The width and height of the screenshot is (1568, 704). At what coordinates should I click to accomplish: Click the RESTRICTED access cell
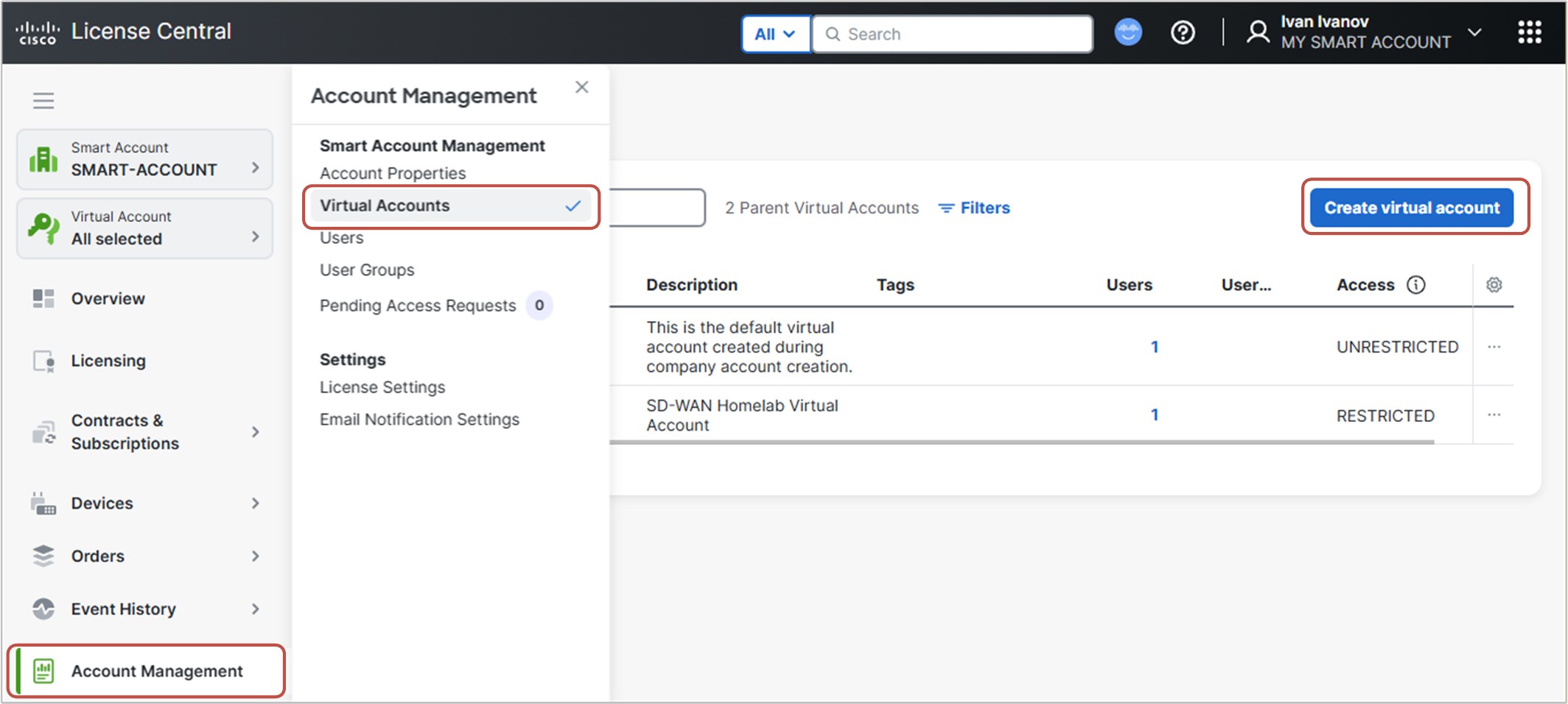1385,416
